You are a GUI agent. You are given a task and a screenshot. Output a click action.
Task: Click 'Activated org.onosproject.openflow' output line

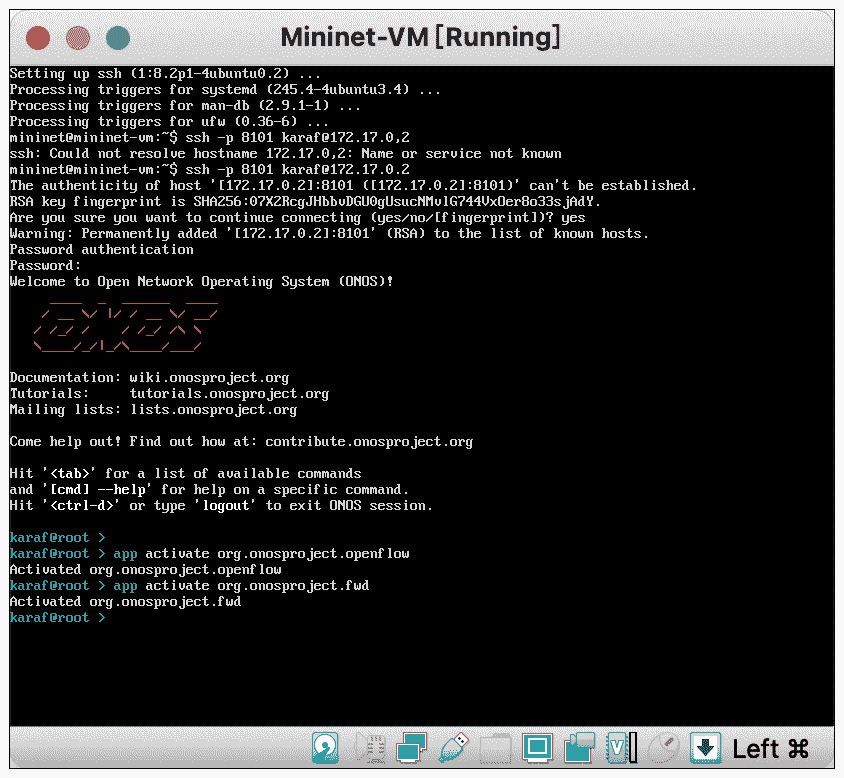145,570
